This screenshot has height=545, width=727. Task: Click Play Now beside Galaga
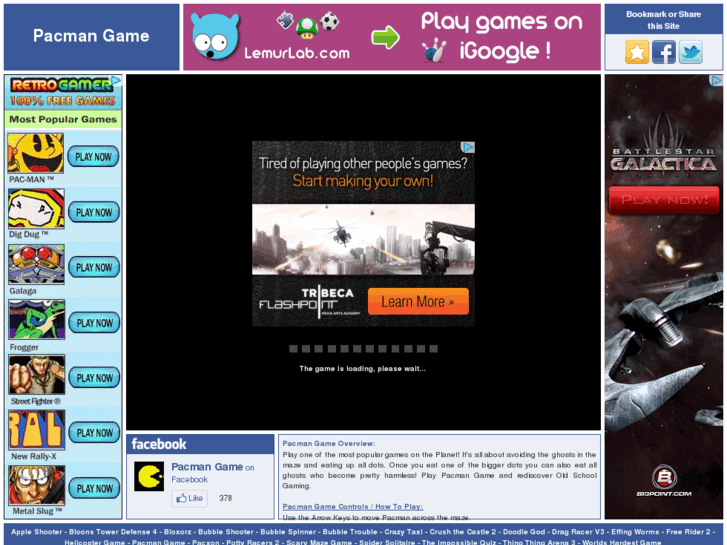point(94,268)
